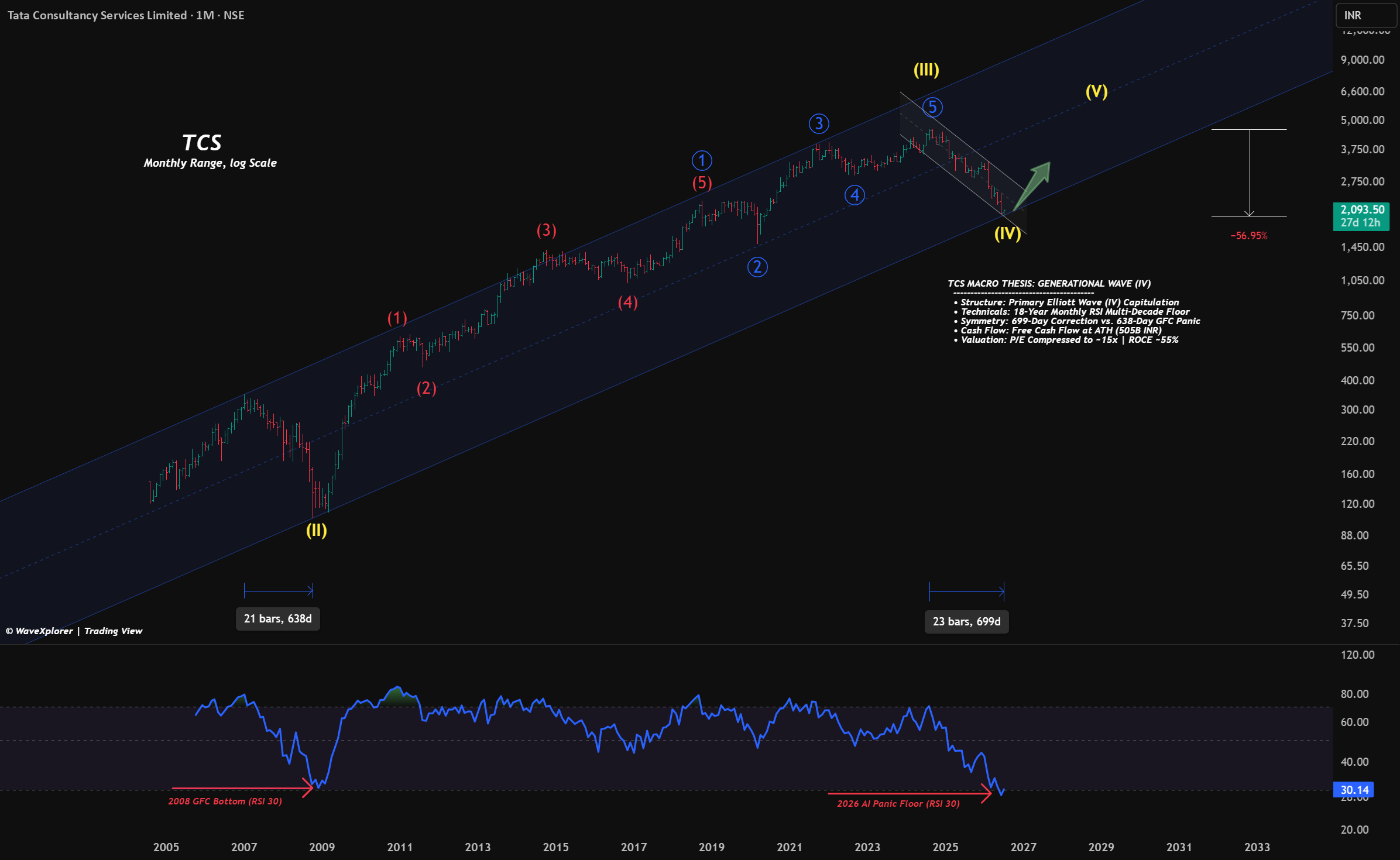This screenshot has width=1400, height=860.
Task: Click the blue circled wave 1 label
Action: (x=702, y=160)
